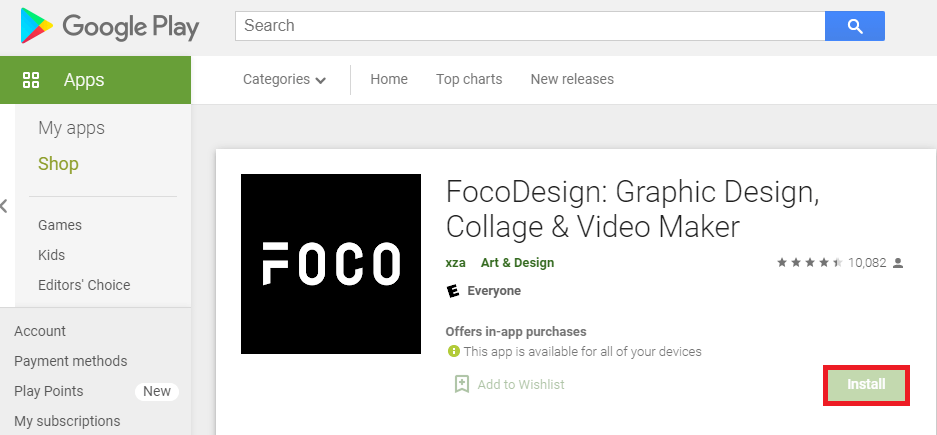Click the Everyone content rating icon
This screenshot has height=435, width=937.
[454, 291]
